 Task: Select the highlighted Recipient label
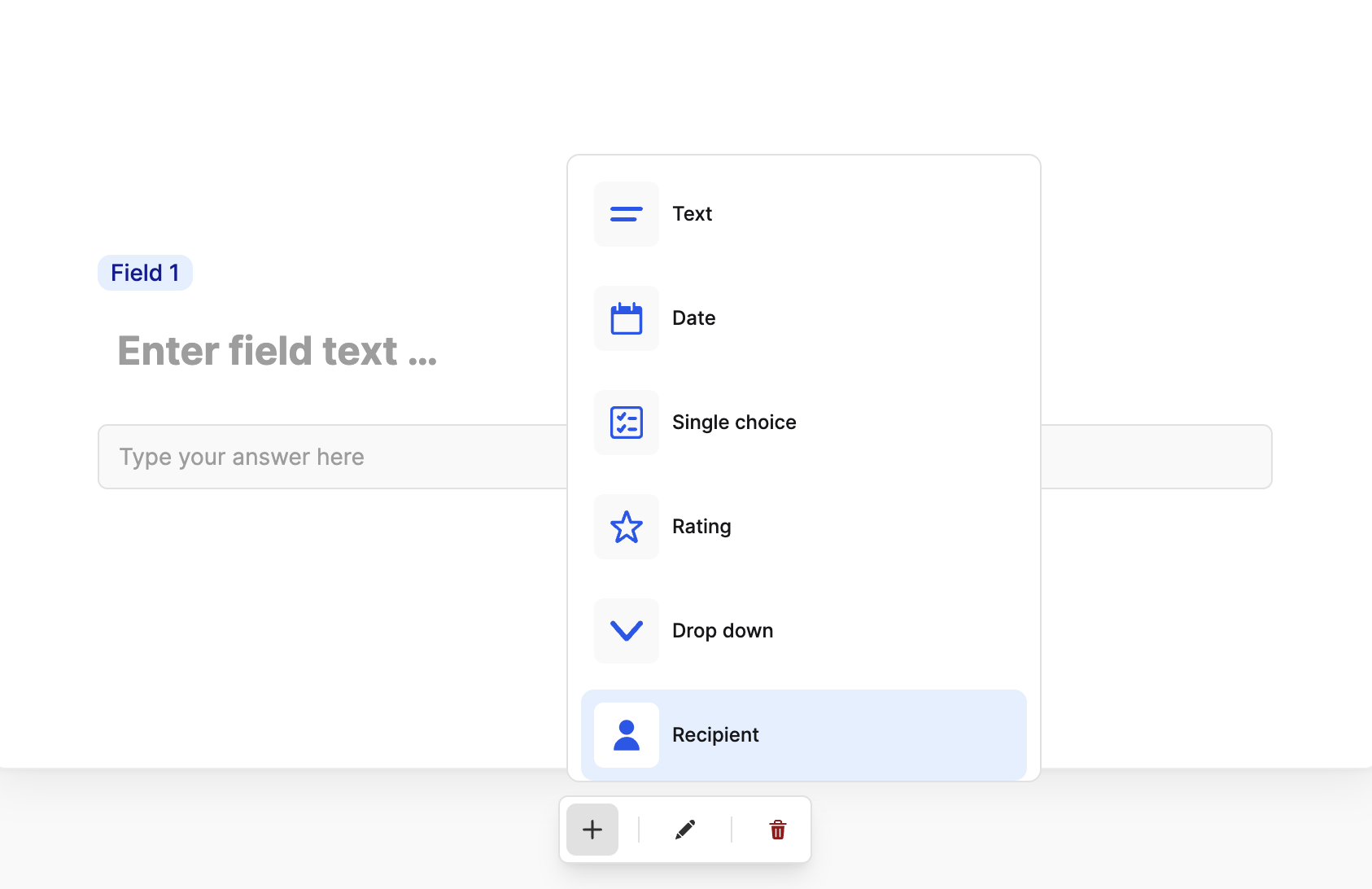point(715,735)
